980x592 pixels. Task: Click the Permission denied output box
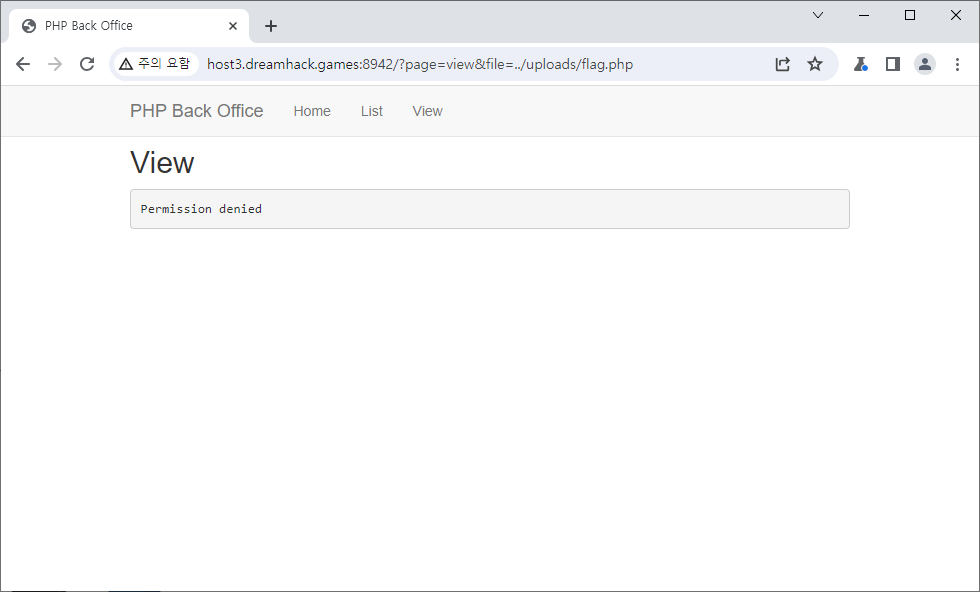point(489,209)
